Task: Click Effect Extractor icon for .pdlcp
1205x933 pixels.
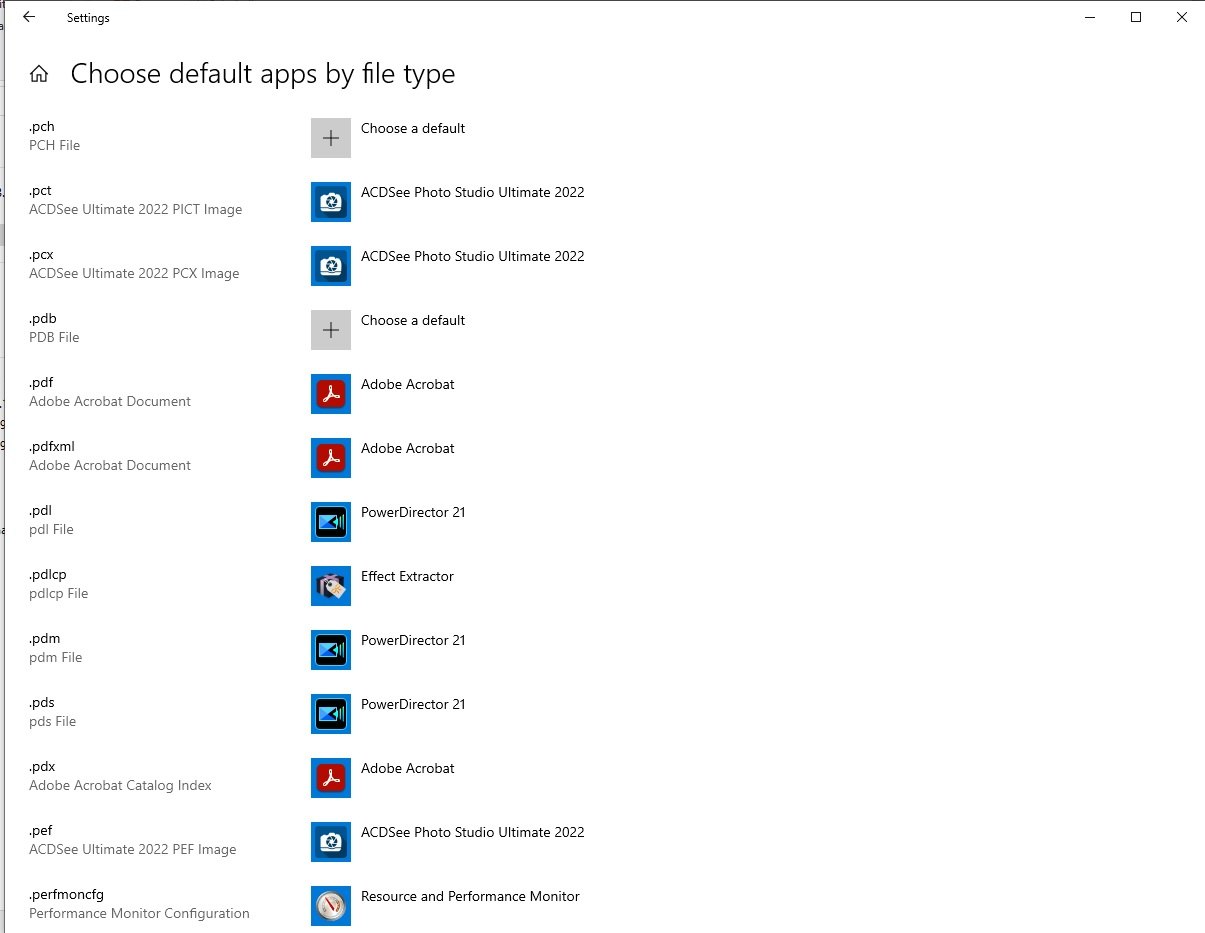Action: [331, 586]
